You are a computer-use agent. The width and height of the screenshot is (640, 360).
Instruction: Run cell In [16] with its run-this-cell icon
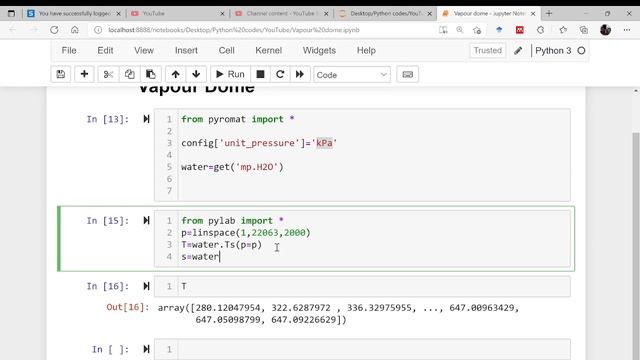pos(146,287)
